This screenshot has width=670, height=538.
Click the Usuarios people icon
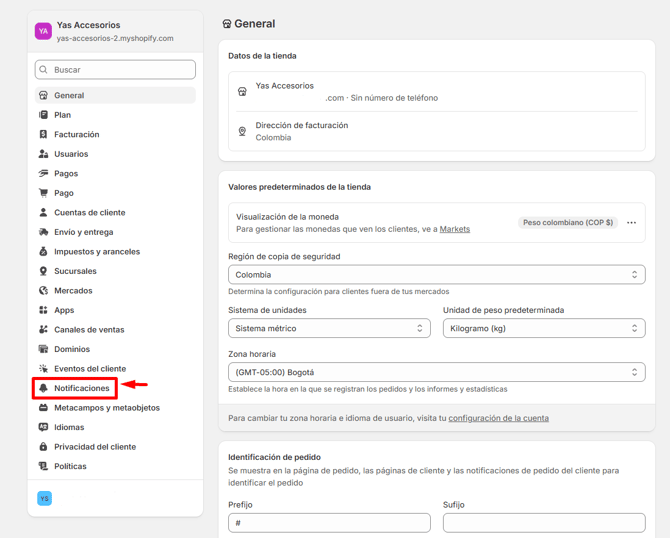tap(43, 154)
